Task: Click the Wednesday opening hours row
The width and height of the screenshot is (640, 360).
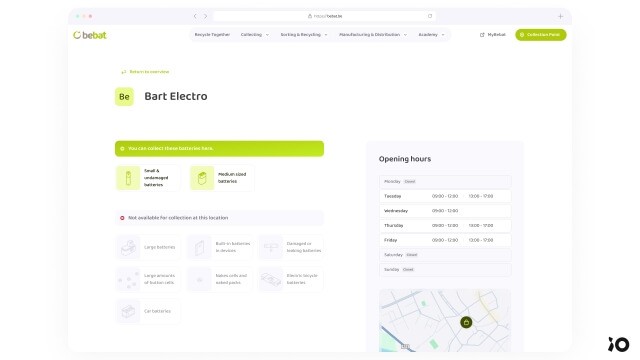Action: [x=445, y=211]
